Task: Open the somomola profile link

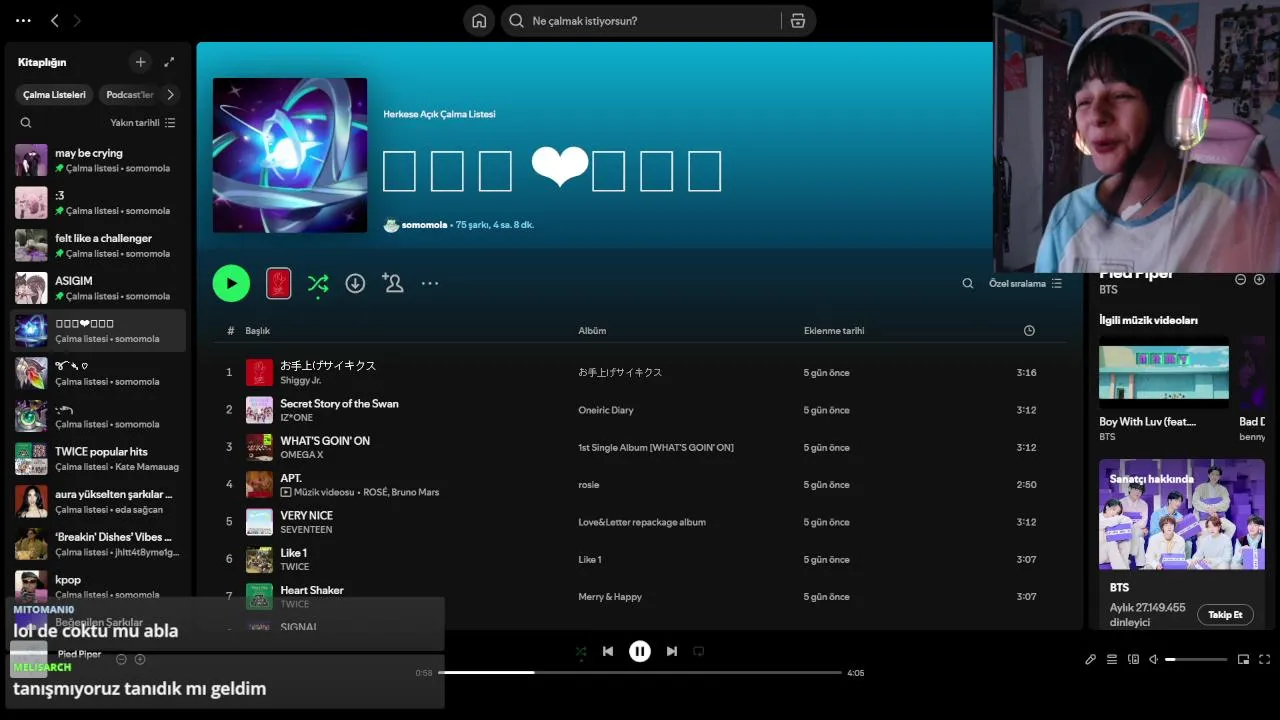Action: click(x=424, y=225)
